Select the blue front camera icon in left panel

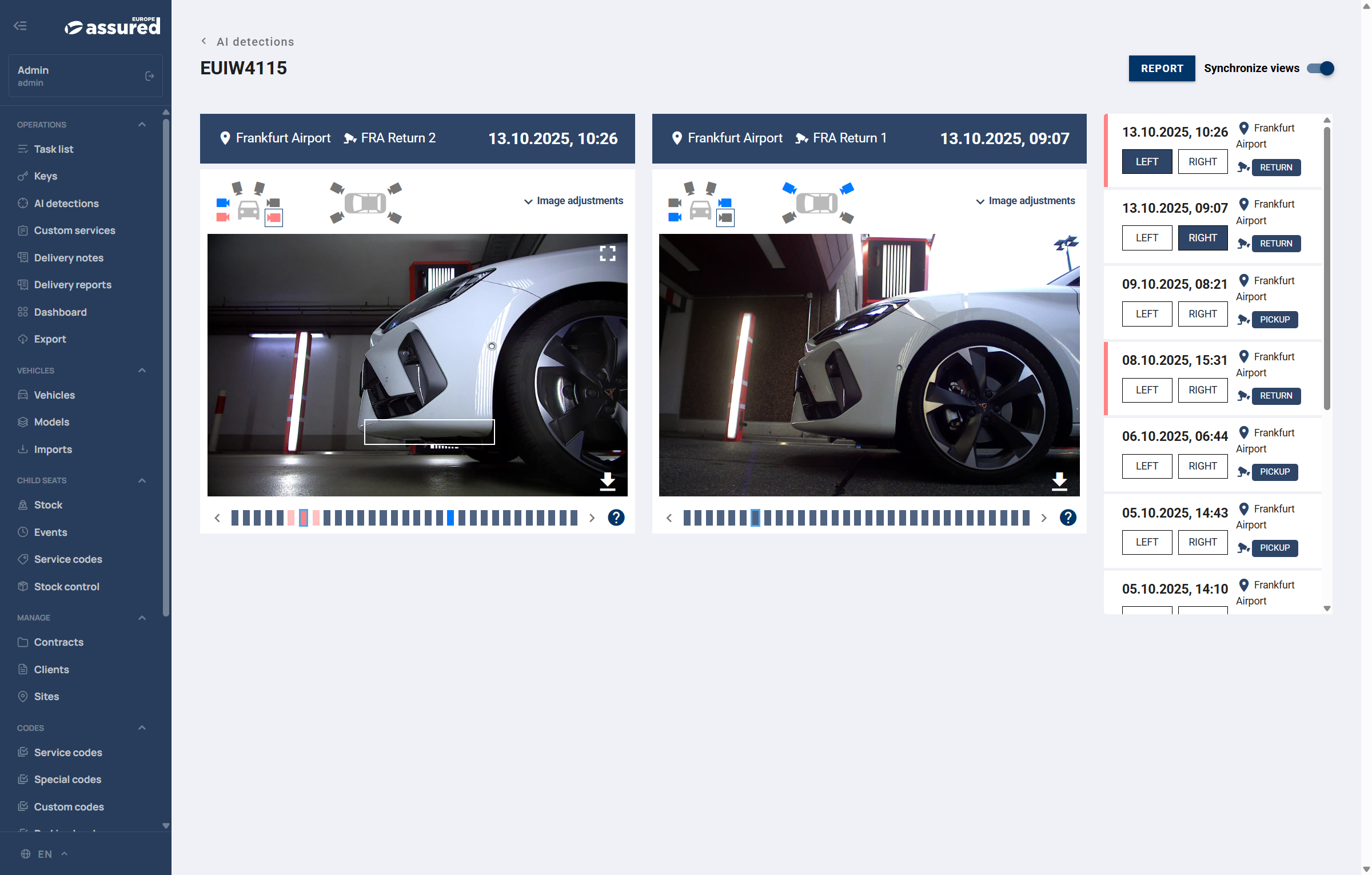pyautogui.click(x=222, y=201)
